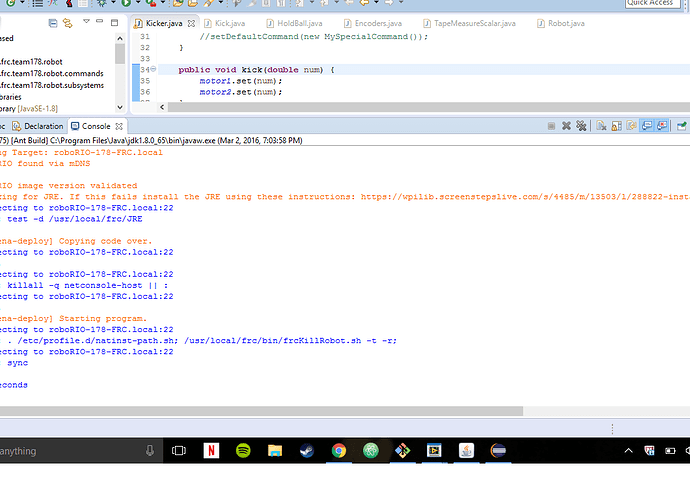Click the Terminate console button
Image resolution: width=690 pixels, height=500 pixels.
551,126
